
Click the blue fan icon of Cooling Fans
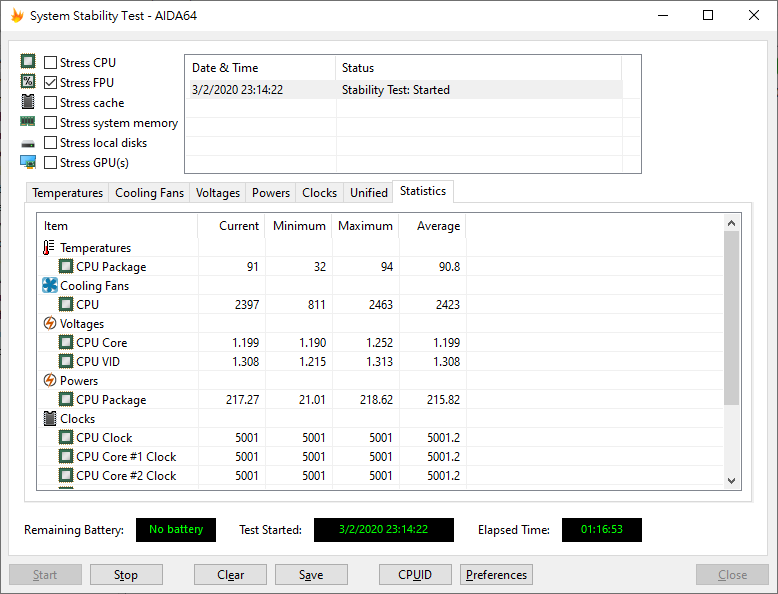(x=50, y=285)
